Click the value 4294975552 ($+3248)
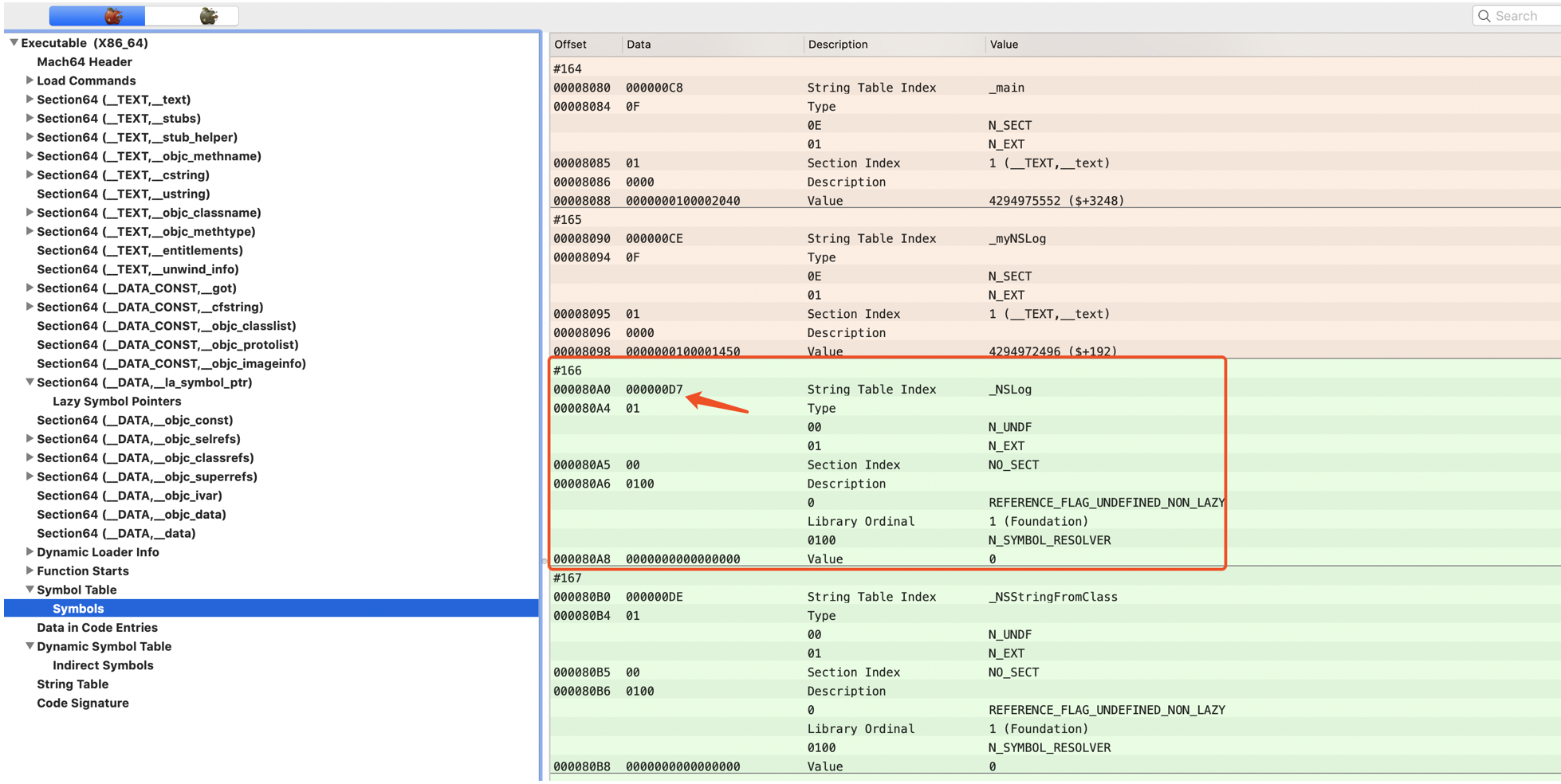This screenshot has height=784, width=1561. (x=1056, y=201)
